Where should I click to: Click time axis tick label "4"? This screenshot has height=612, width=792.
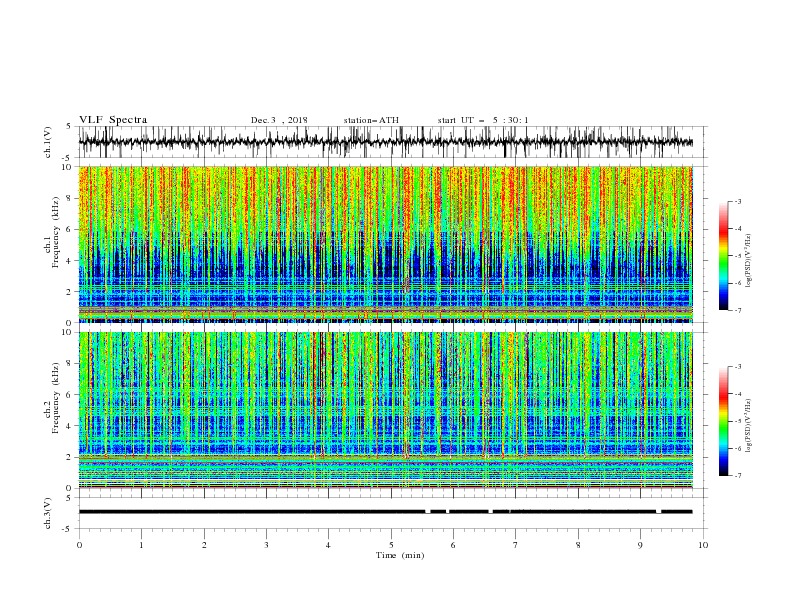328,545
